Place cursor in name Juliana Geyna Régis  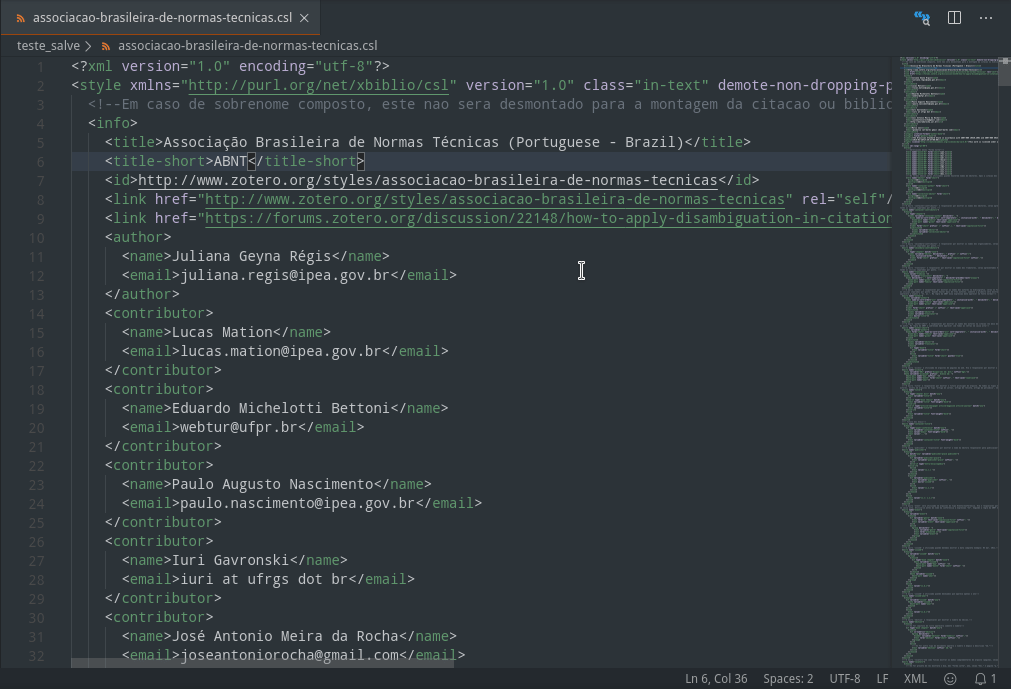point(251,257)
